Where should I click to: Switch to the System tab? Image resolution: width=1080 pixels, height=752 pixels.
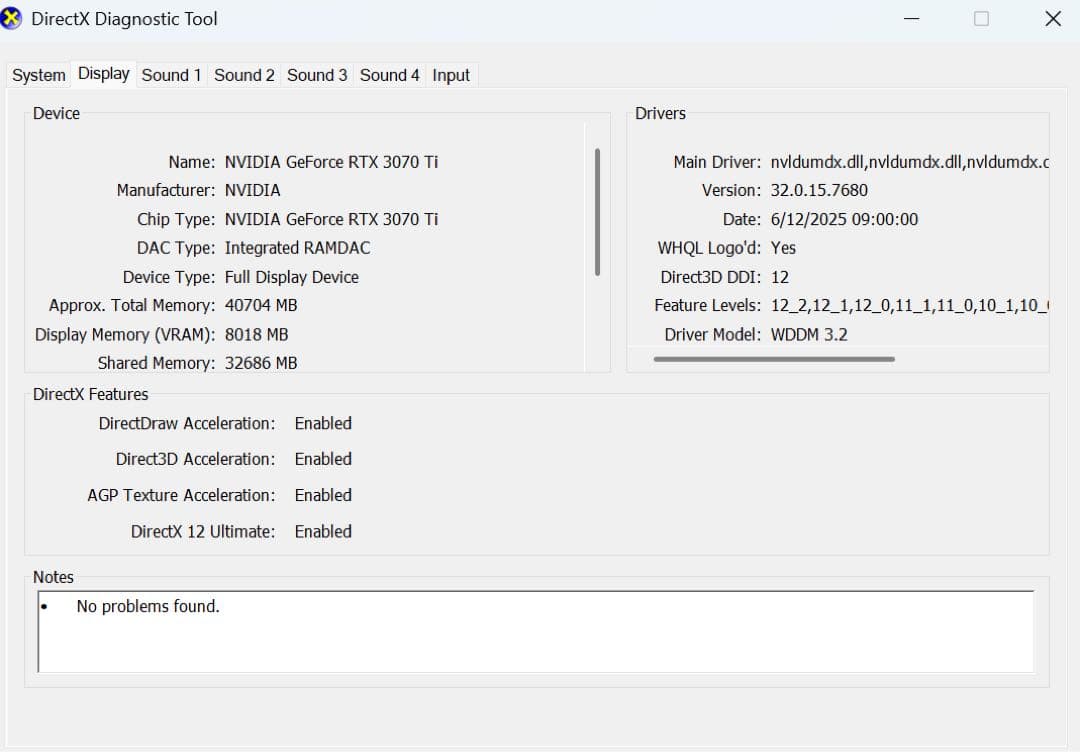(x=39, y=75)
